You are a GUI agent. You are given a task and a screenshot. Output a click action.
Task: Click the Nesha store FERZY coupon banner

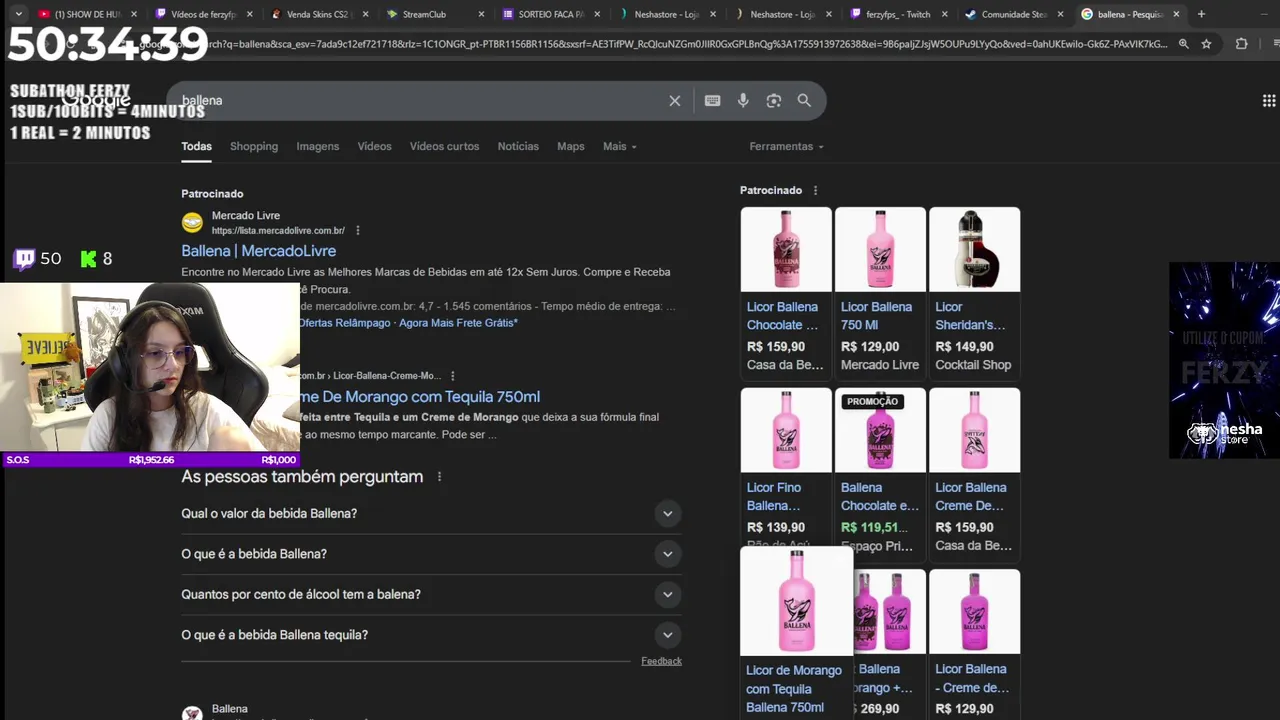click(1224, 360)
